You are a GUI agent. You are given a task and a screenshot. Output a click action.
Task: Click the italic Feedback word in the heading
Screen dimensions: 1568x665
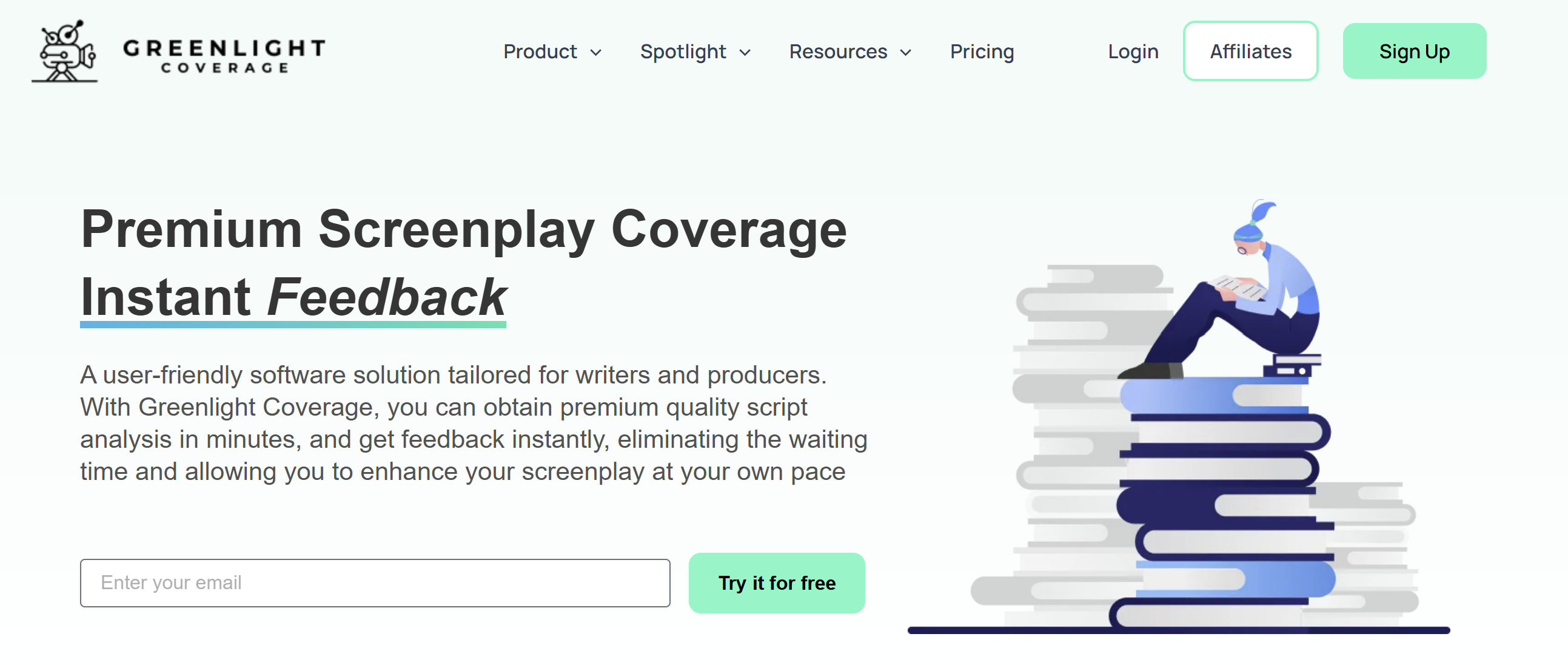click(387, 297)
